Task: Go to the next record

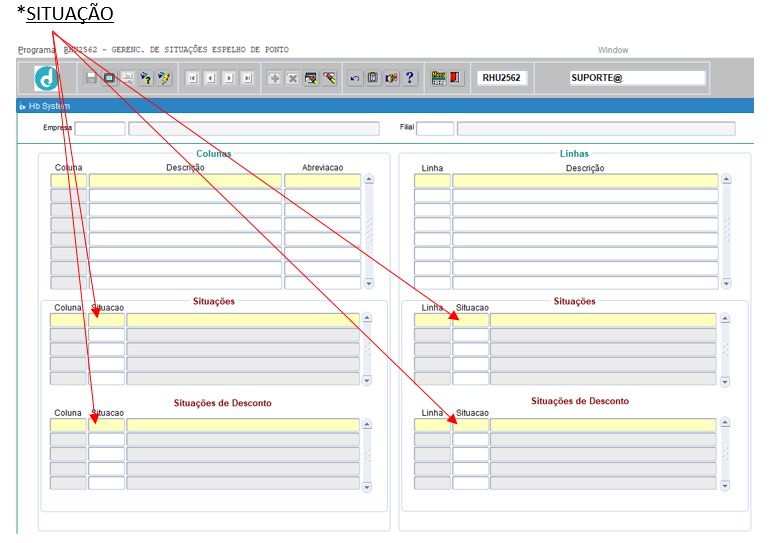Action: coord(229,78)
